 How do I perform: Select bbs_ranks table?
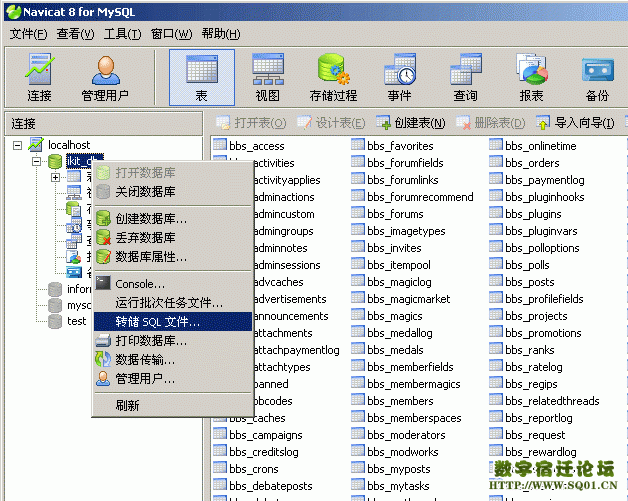click(529, 350)
